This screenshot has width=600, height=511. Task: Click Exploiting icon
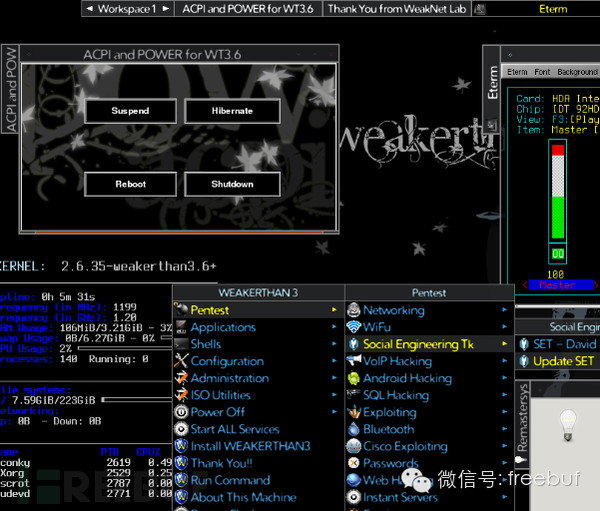pos(354,412)
